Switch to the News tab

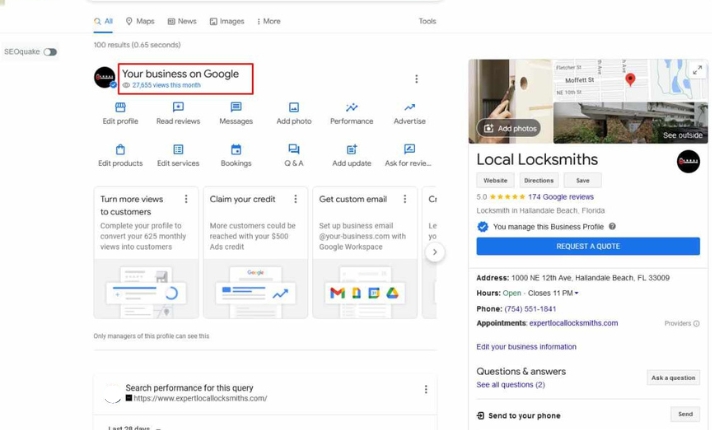click(182, 21)
